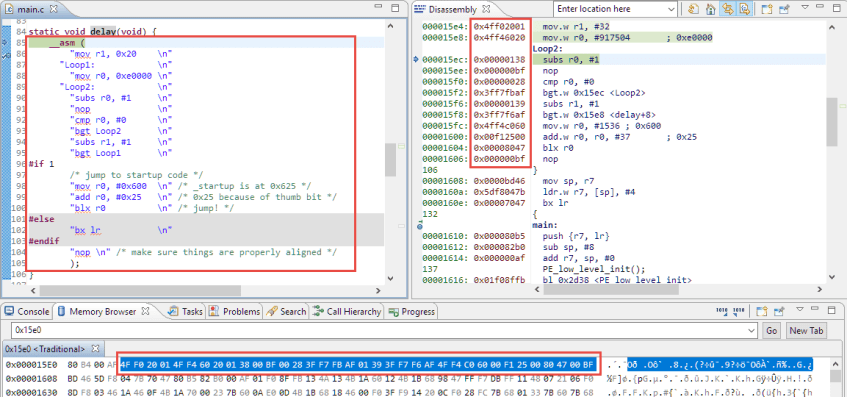The height and width of the screenshot is (397, 847).
Task: Click the Go to Program Counter home icon
Action: click(x=711, y=9)
